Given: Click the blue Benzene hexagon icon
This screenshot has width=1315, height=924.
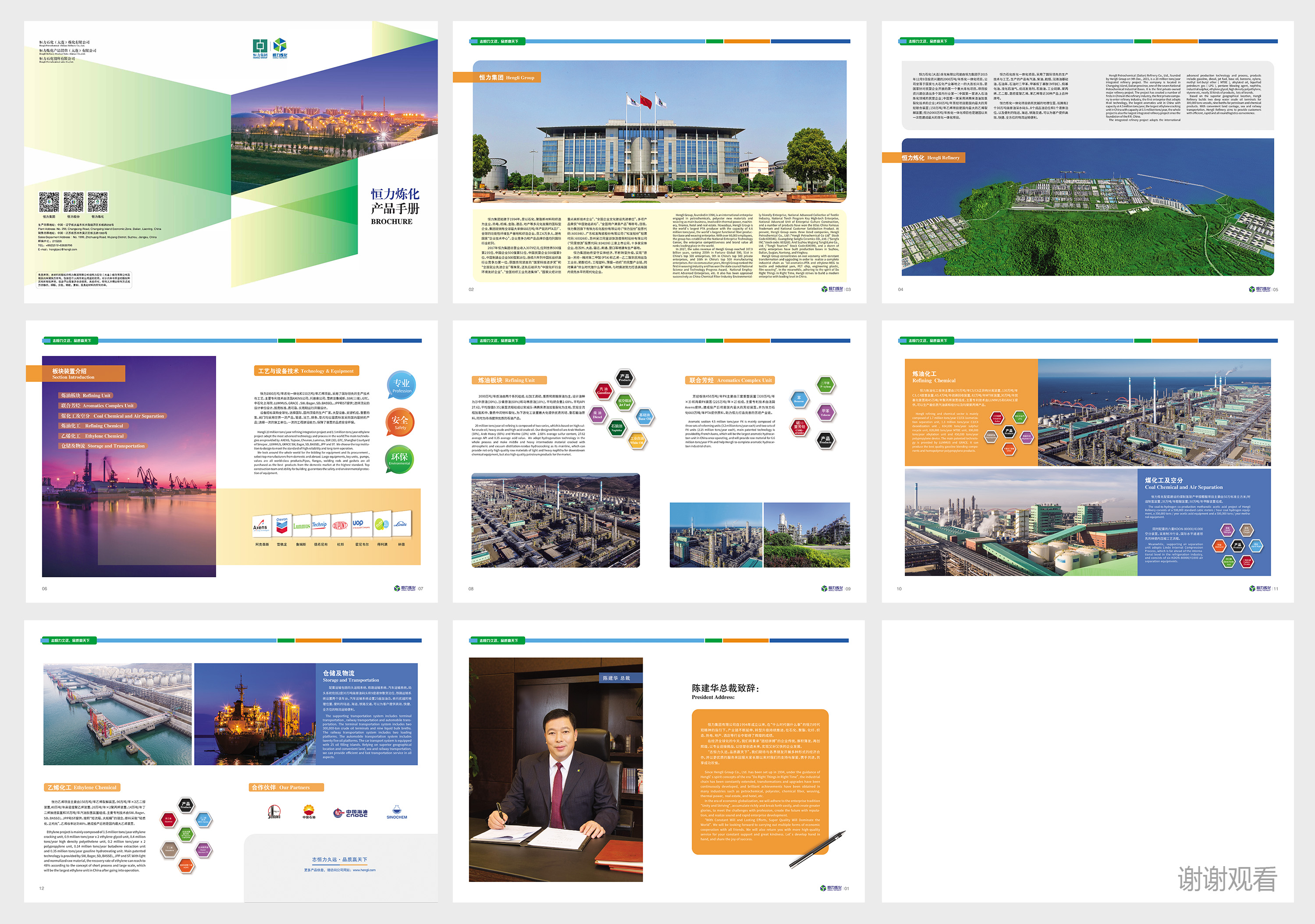Looking at the screenshot, I should click(x=799, y=399).
